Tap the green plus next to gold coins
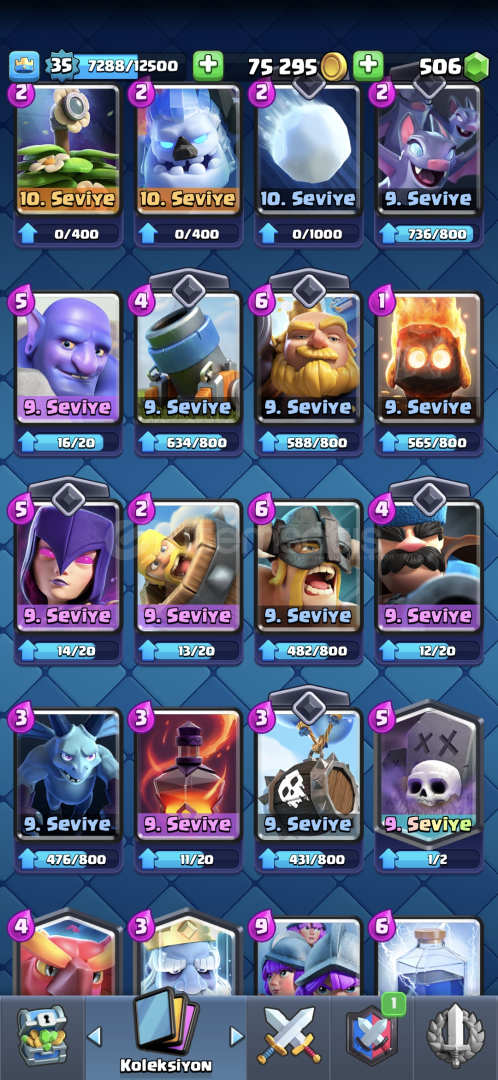 (x=207, y=66)
